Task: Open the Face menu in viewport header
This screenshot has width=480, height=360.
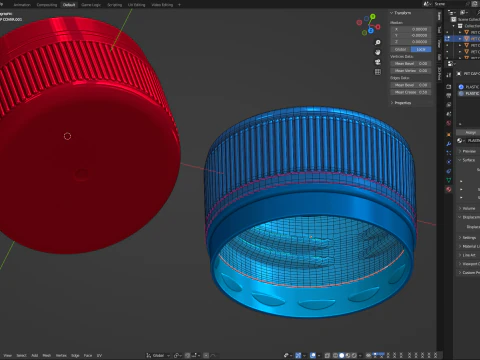Action: pyautogui.click(x=88, y=355)
